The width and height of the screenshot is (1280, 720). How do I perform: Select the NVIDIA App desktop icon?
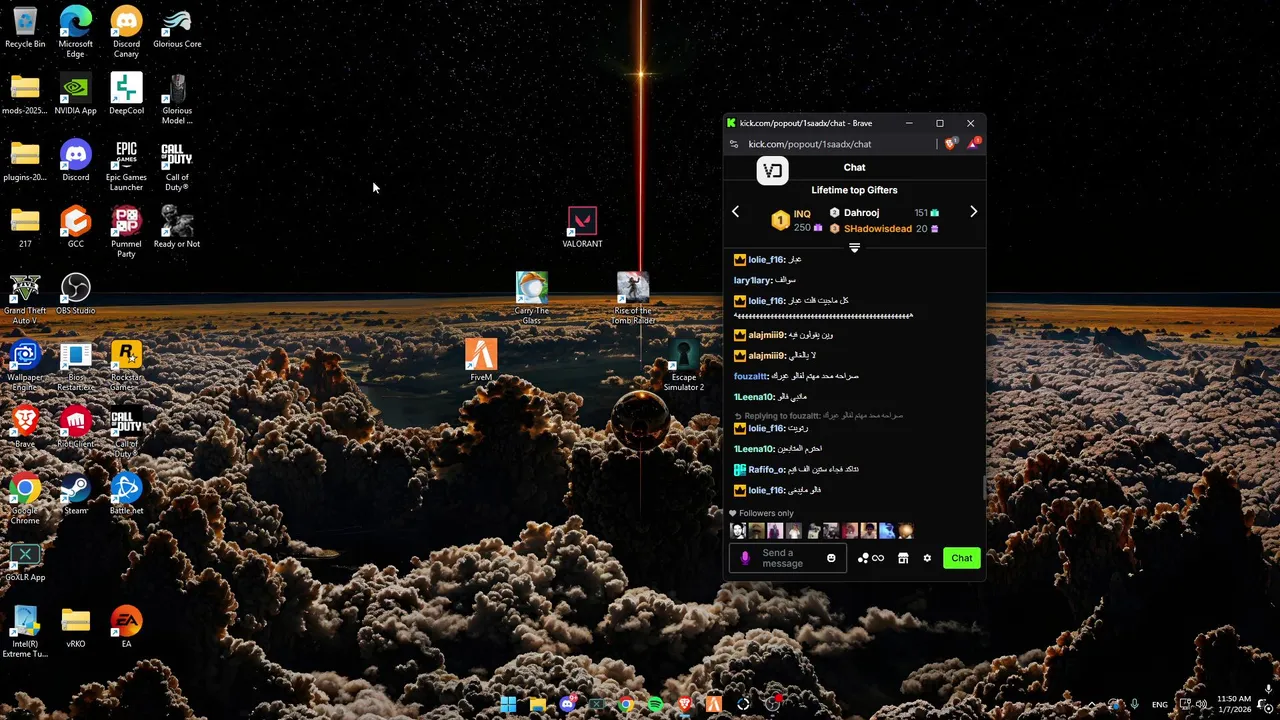point(75,94)
